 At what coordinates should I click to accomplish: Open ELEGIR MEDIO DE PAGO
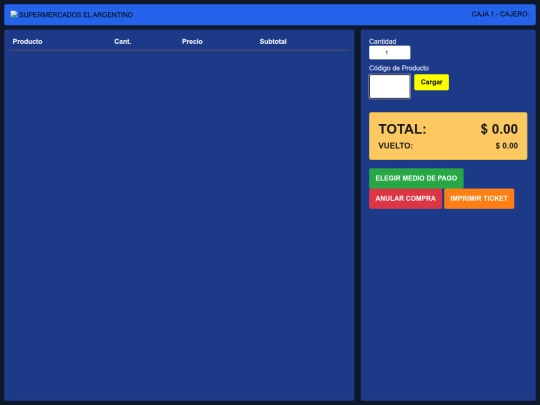click(416, 178)
